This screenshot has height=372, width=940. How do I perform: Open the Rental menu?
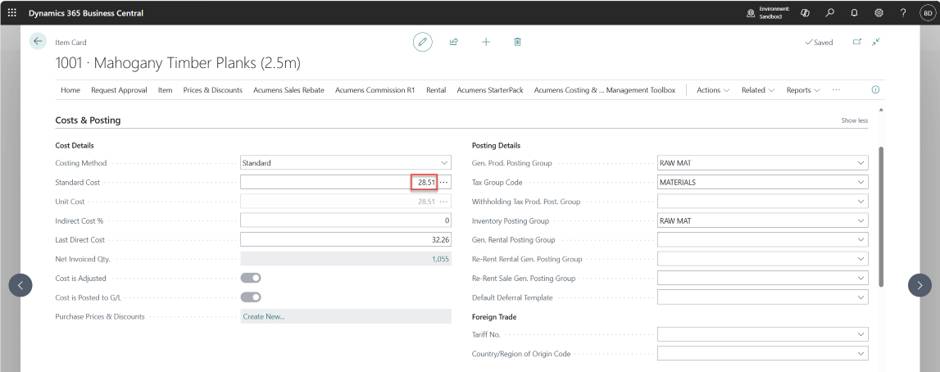(x=436, y=90)
